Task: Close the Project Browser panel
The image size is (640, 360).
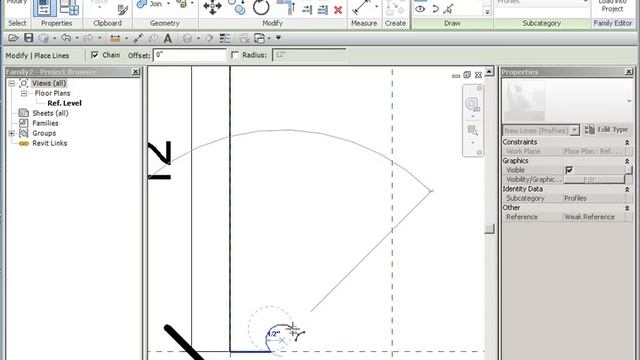Action: [x=136, y=72]
